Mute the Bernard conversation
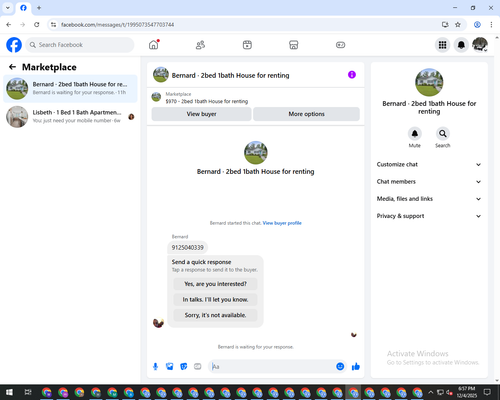 415,134
